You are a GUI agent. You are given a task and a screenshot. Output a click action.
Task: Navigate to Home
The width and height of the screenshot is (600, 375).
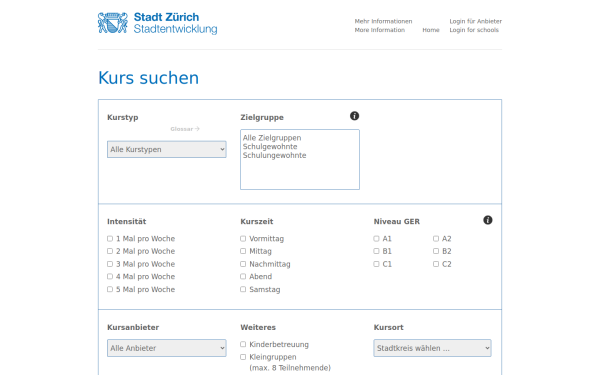431,30
